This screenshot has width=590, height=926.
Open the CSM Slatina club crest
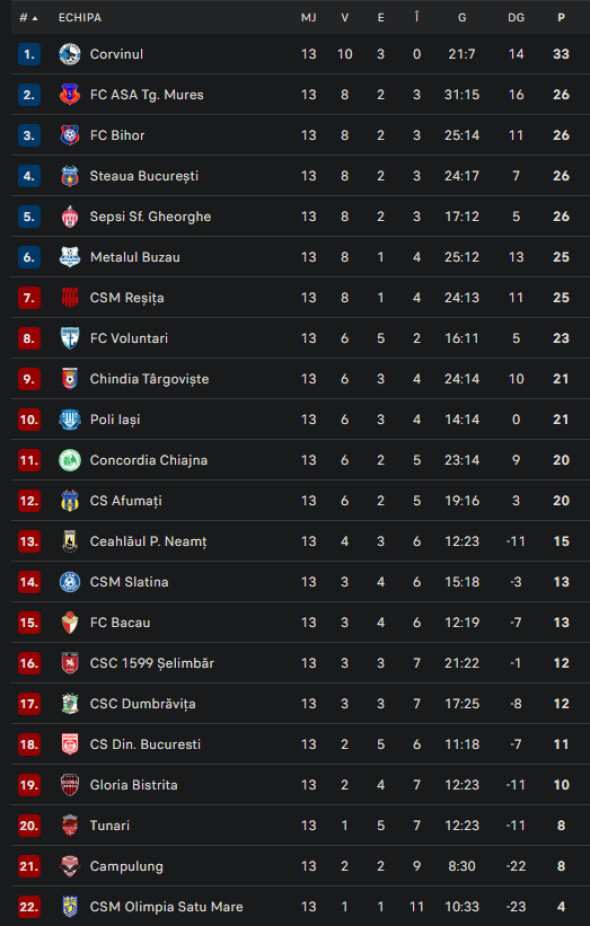tap(69, 581)
